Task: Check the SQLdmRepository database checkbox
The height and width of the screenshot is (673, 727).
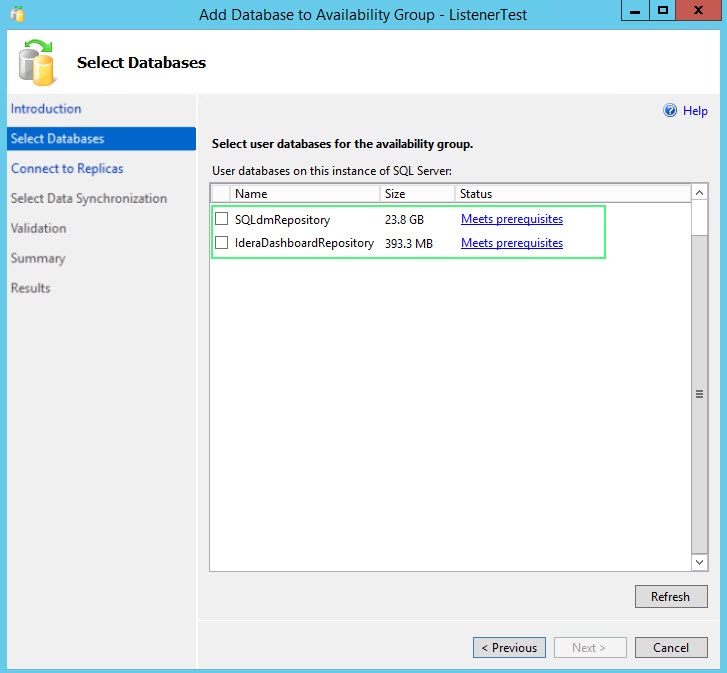Action: coord(222,218)
